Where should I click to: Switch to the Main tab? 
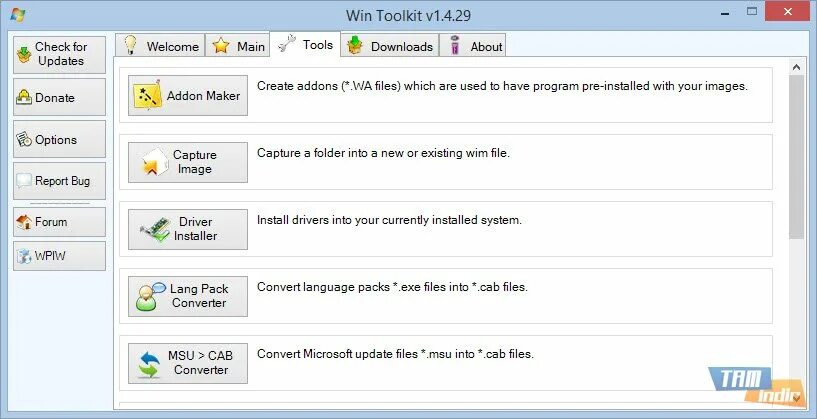pos(238,45)
